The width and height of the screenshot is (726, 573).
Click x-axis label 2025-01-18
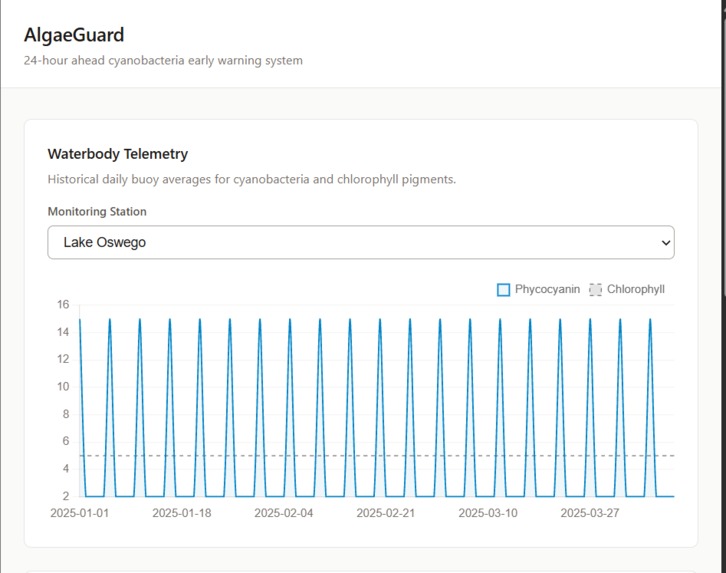point(182,513)
